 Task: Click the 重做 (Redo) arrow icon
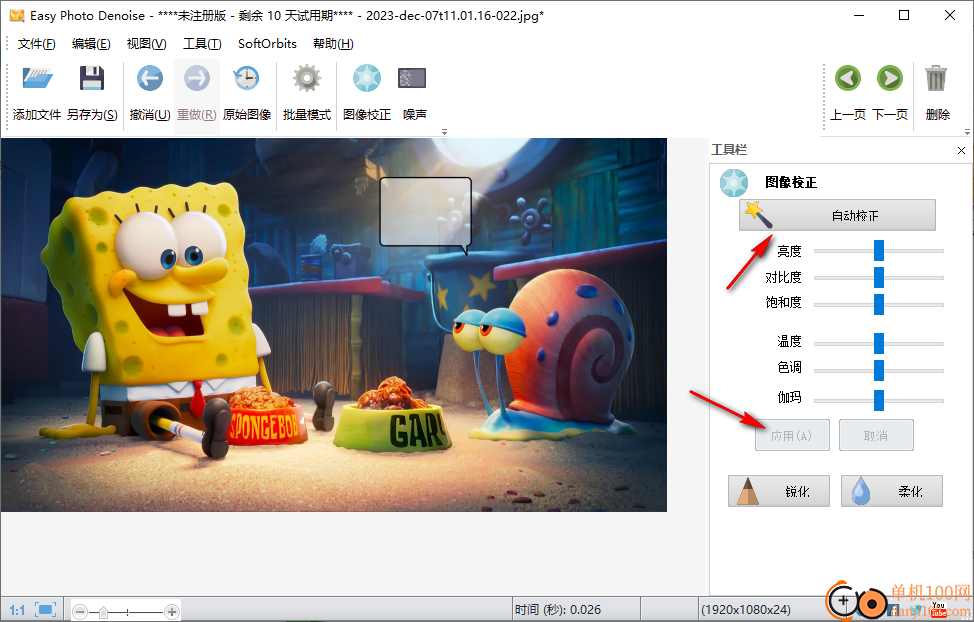coord(197,78)
